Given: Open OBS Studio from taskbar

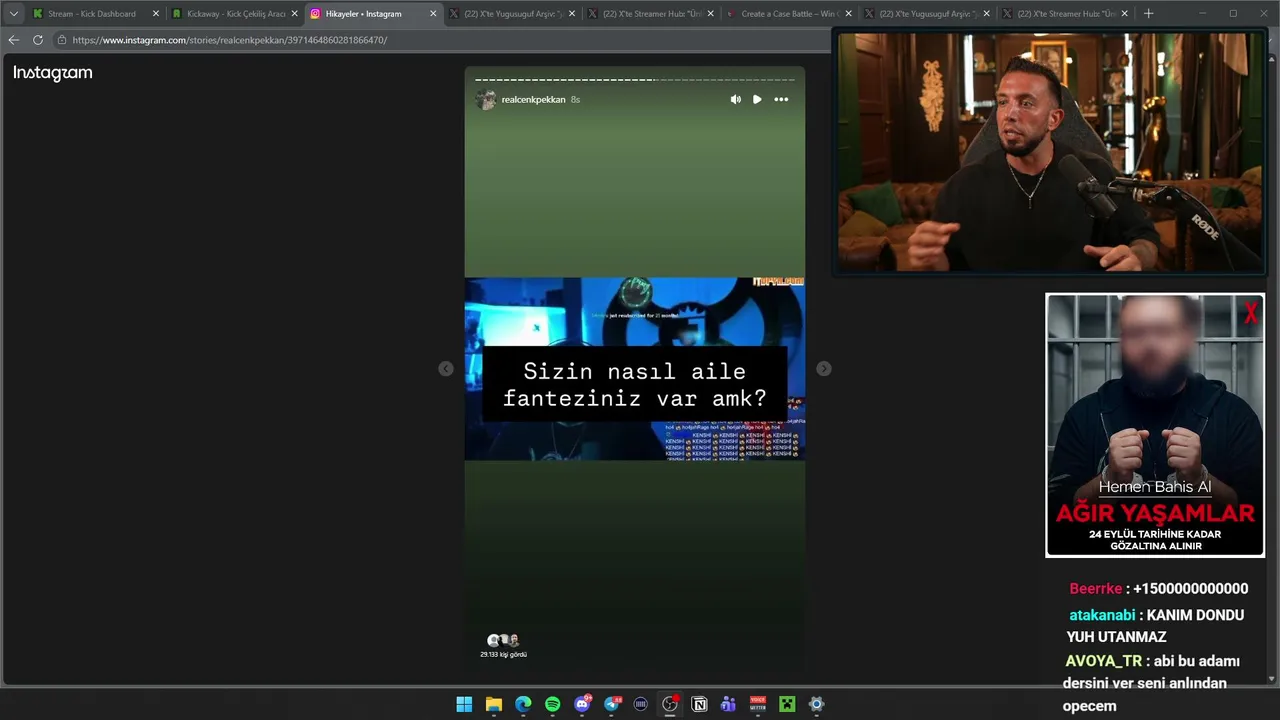Looking at the screenshot, I should pyautogui.click(x=670, y=704).
